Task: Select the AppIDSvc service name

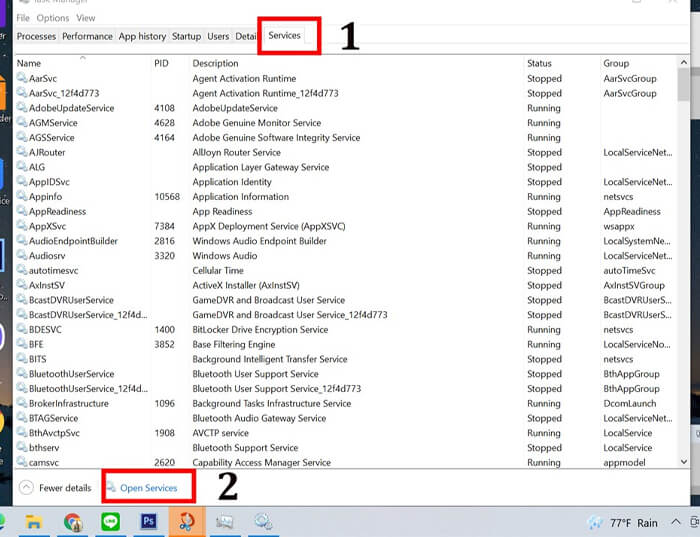Action: (49, 182)
